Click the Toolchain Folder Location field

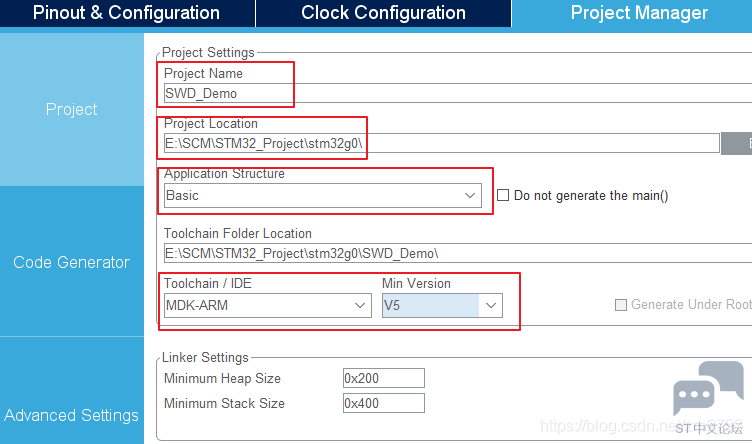pos(458,253)
